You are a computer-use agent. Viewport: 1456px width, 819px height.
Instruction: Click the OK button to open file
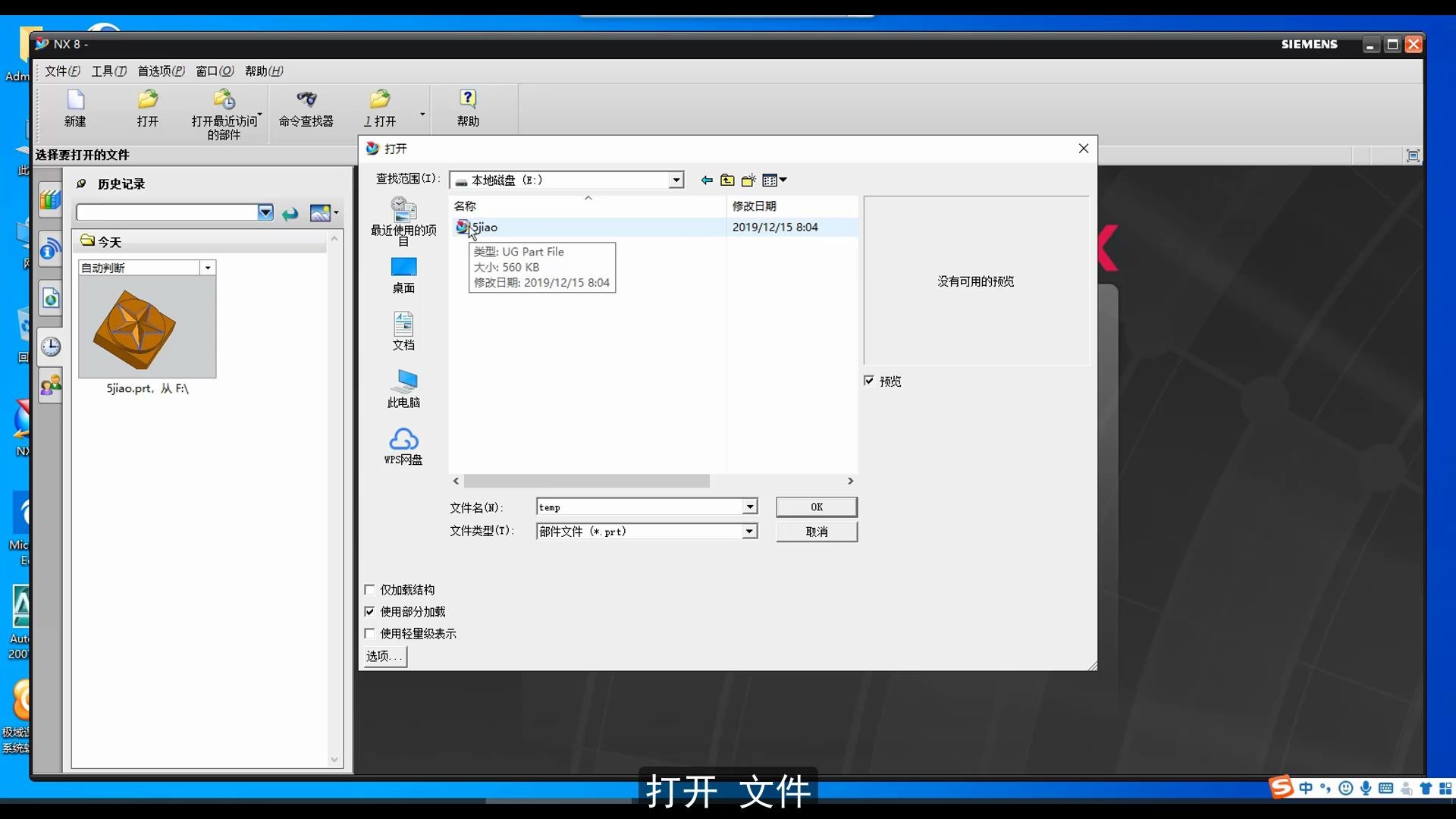click(x=816, y=507)
